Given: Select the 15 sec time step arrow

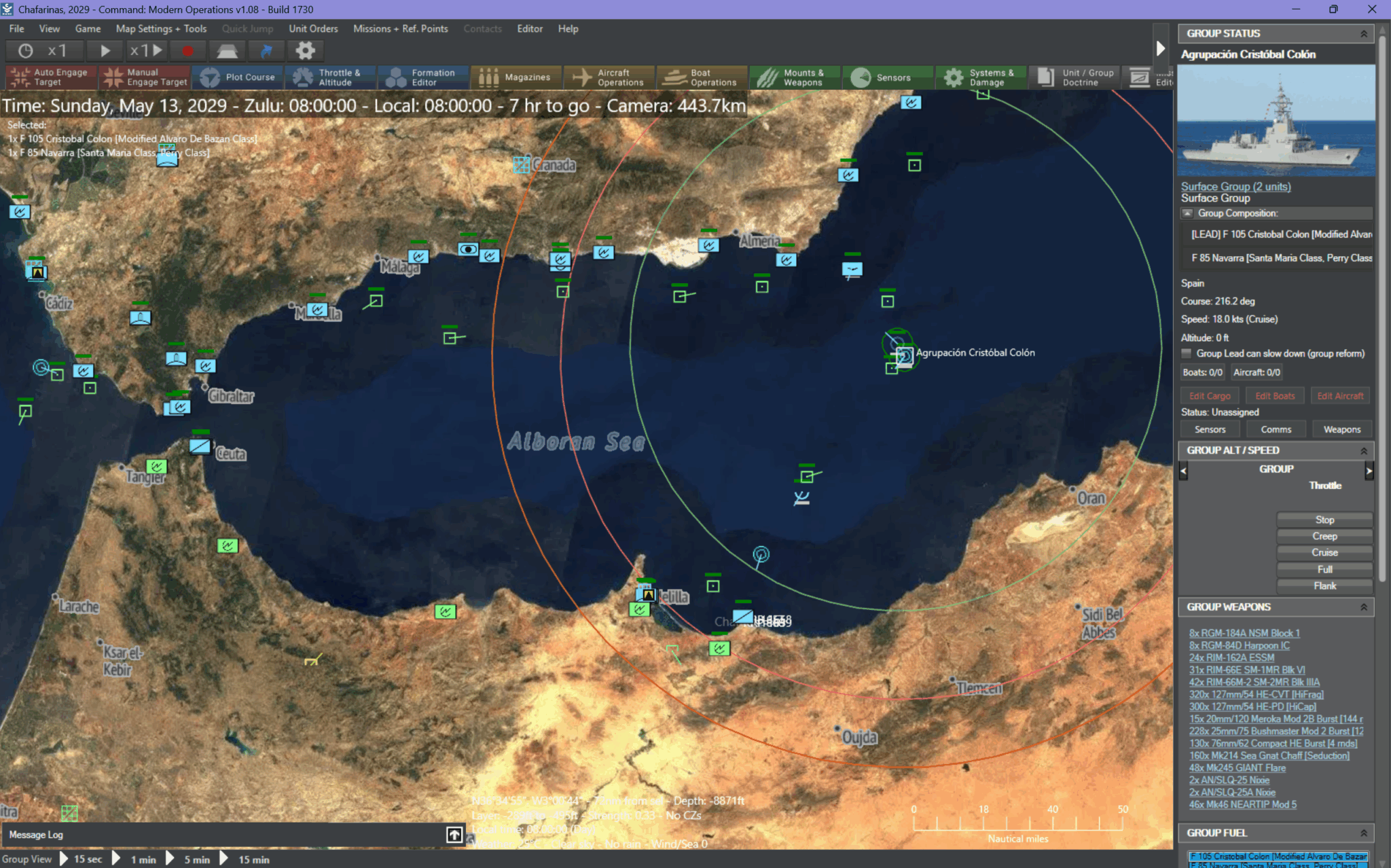Looking at the screenshot, I should pyautogui.click(x=64, y=858).
